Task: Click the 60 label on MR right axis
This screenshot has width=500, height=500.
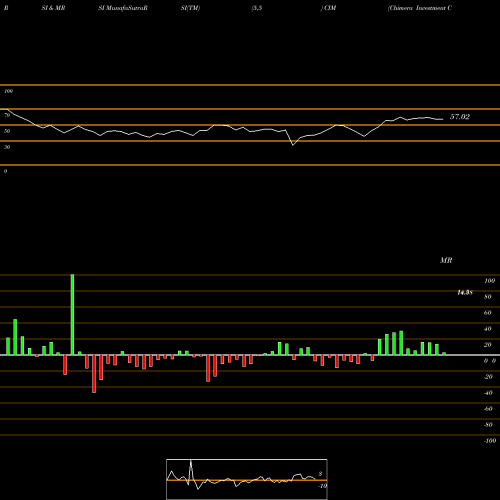Action: (x=488, y=313)
